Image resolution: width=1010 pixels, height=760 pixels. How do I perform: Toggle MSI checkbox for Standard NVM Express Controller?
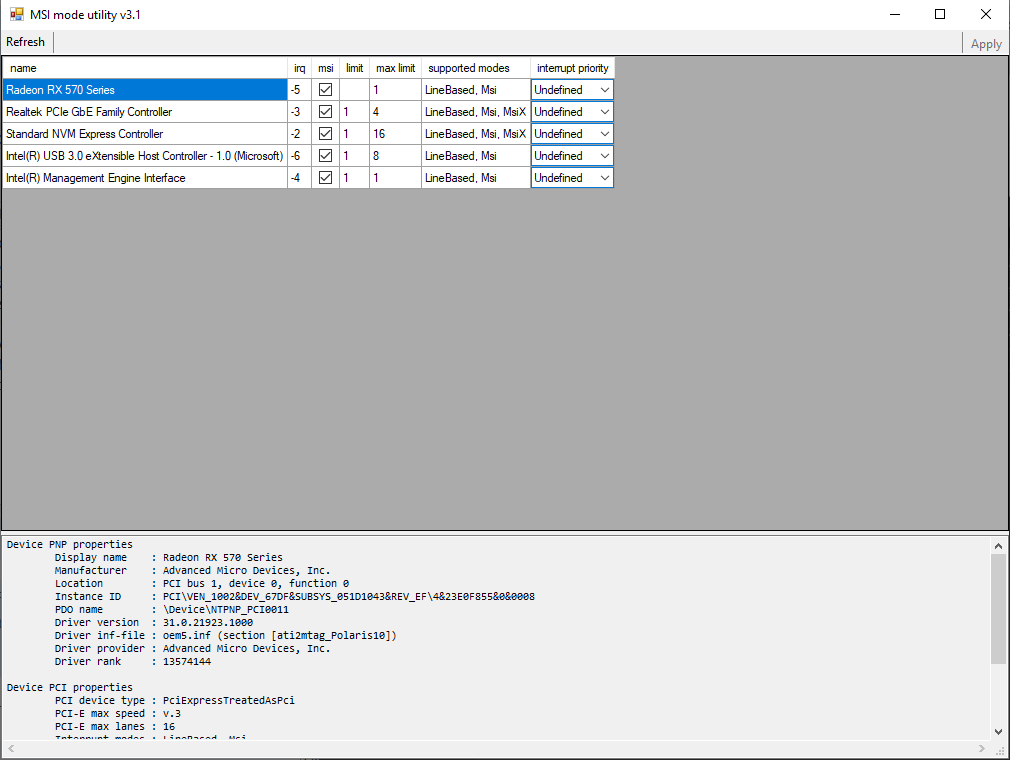coord(325,134)
